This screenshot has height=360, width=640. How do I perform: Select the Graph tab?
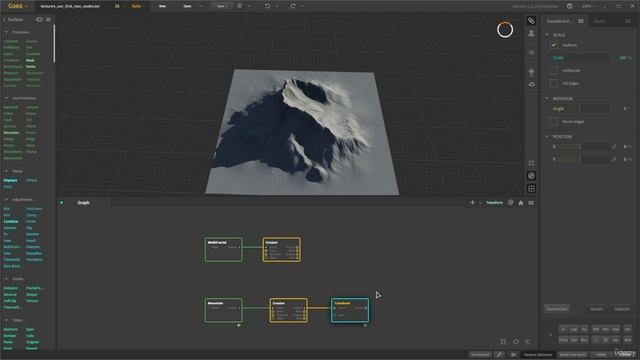tap(83, 202)
